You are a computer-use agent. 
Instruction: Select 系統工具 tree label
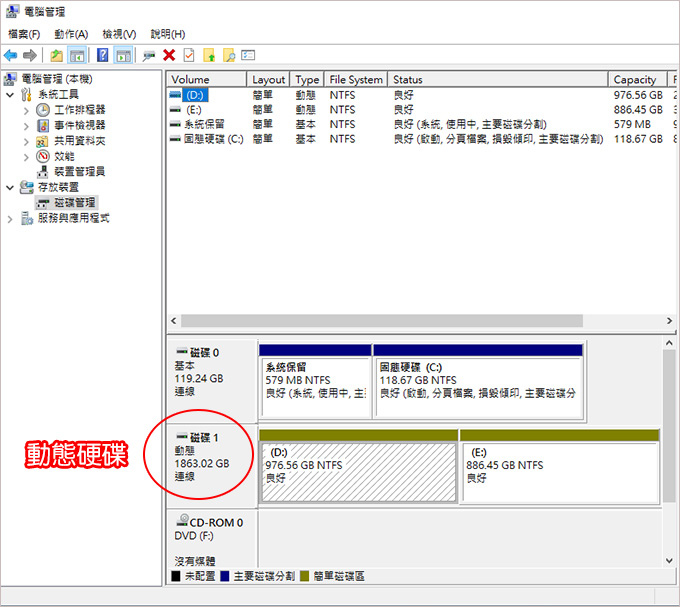click(58, 95)
